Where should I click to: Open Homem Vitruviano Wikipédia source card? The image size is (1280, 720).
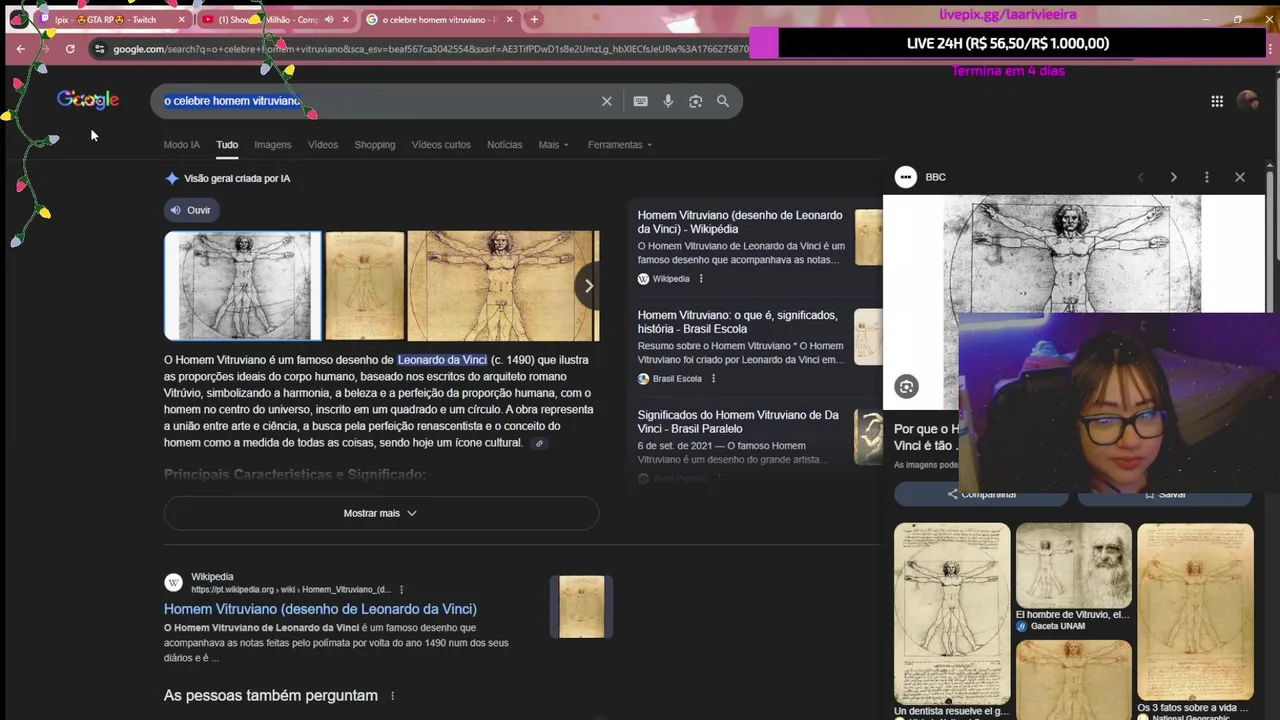coord(740,222)
